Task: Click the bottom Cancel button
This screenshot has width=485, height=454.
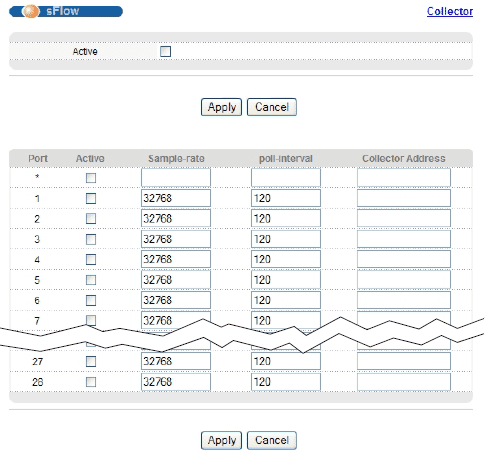Action: pyautogui.click(x=272, y=440)
